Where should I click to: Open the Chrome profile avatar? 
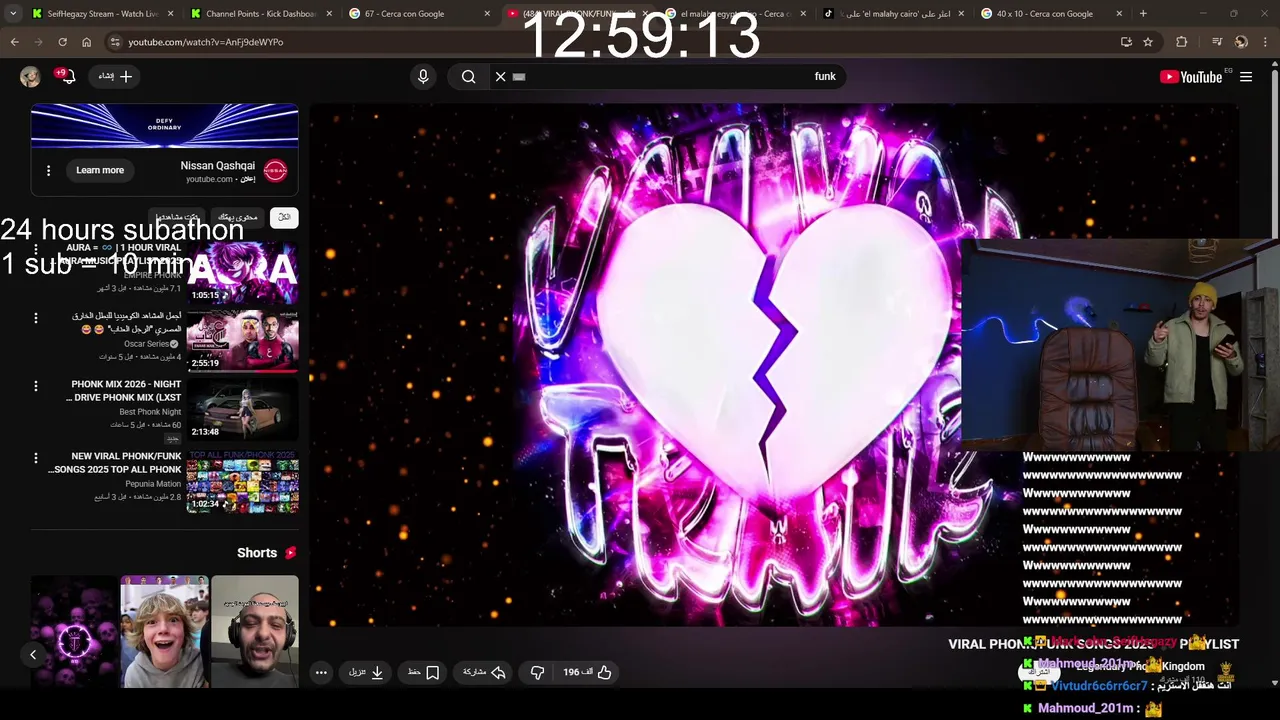click(1241, 42)
